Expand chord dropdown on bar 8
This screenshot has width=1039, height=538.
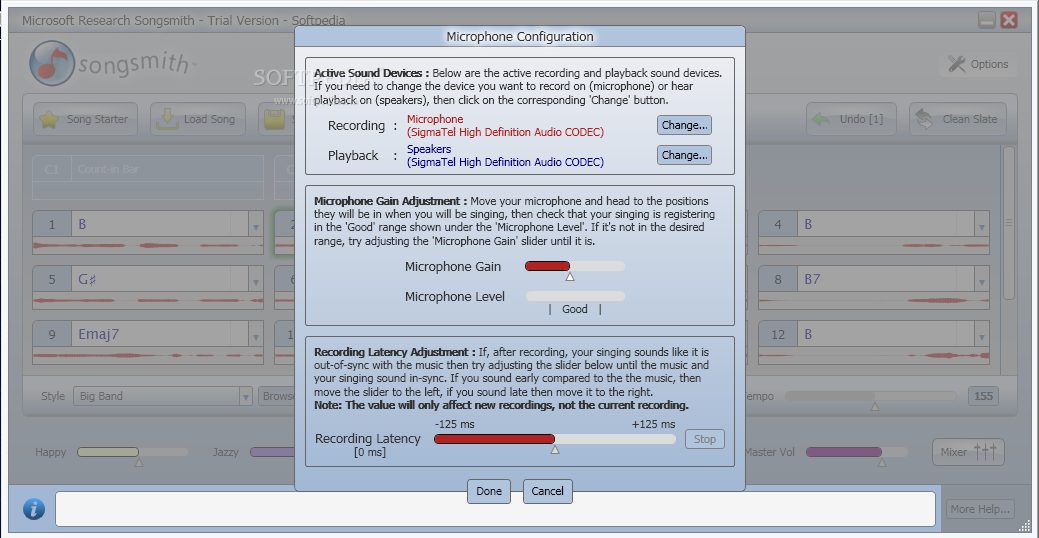[982, 282]
